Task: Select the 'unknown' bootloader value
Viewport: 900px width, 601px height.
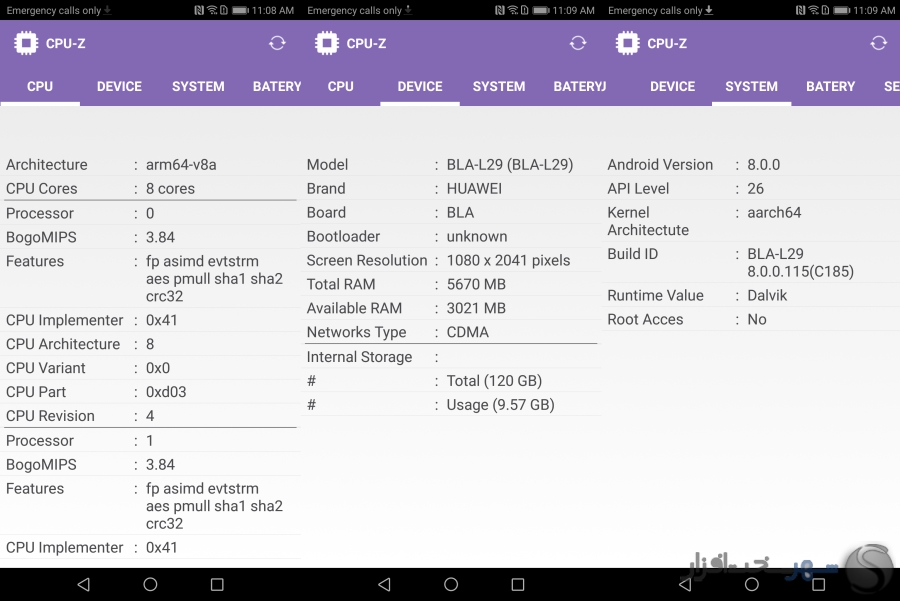Action: [477, 236]
